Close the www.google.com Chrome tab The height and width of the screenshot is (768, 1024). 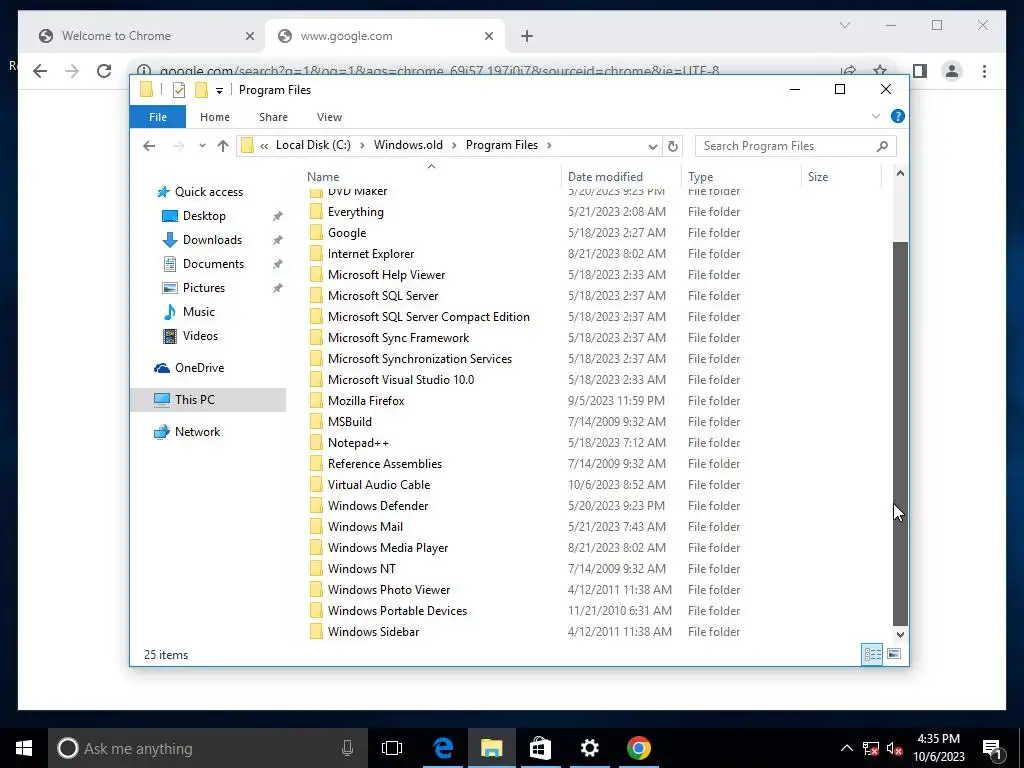(x=488, y=37)
